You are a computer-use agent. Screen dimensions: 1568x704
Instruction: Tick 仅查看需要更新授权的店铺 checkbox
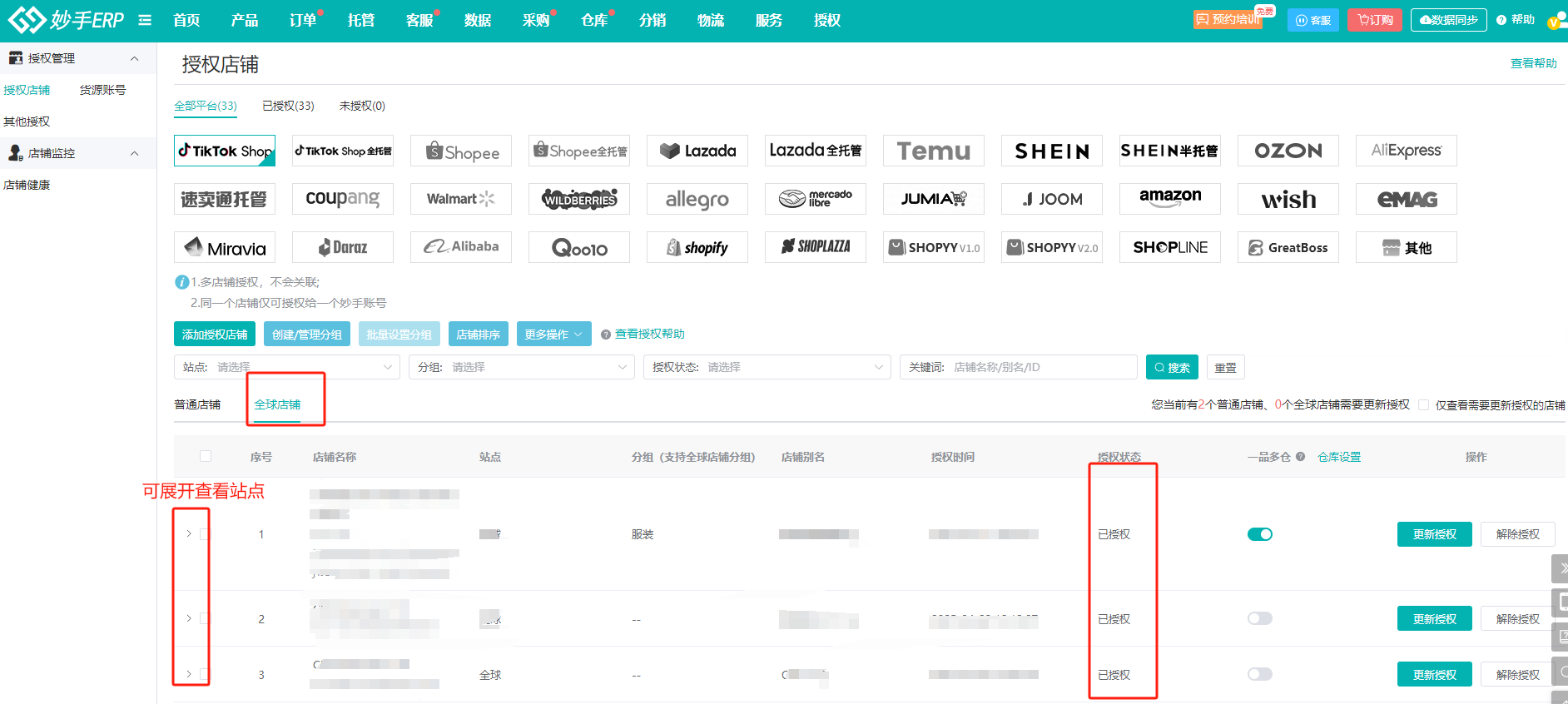tap(1423, 404)
